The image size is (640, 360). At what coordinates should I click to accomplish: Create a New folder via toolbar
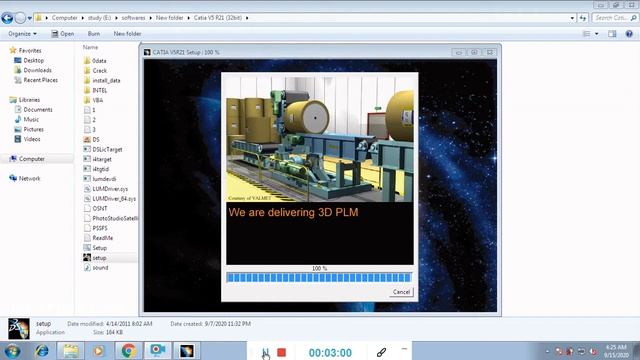[127, 33]
